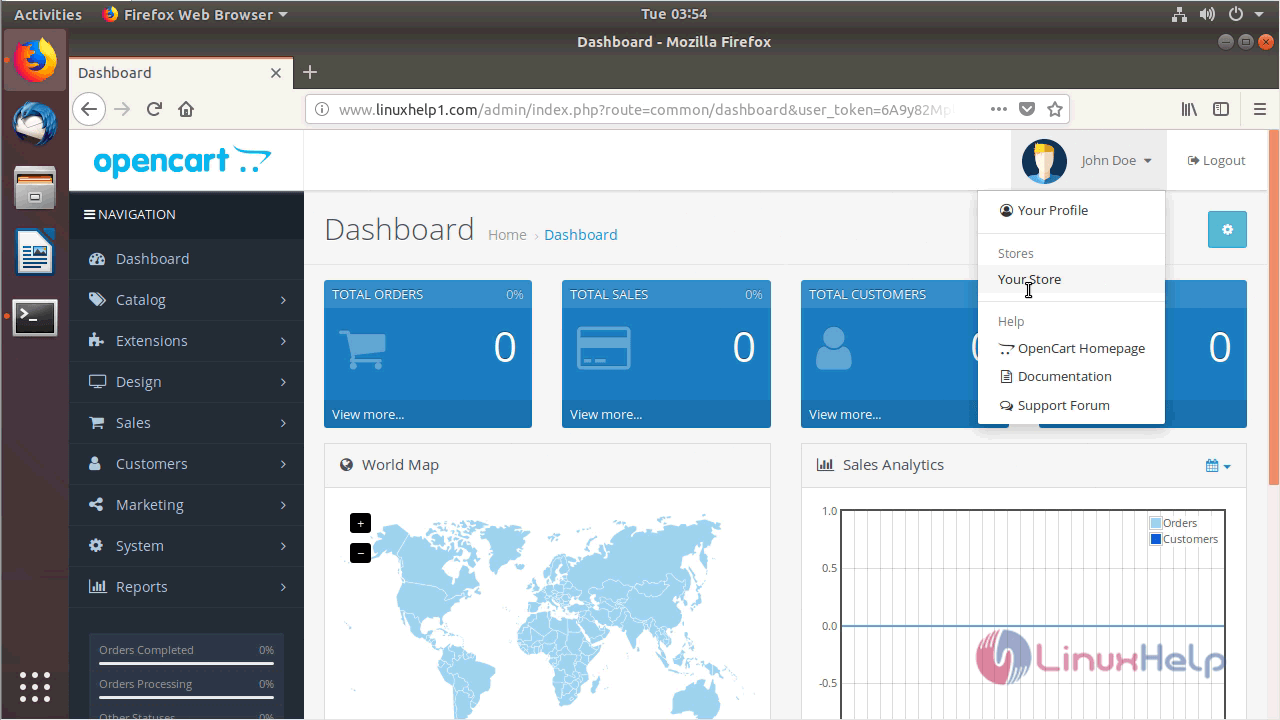Open a new browser tab
This screenshot has height=720, width=1280.
[310, 72]
